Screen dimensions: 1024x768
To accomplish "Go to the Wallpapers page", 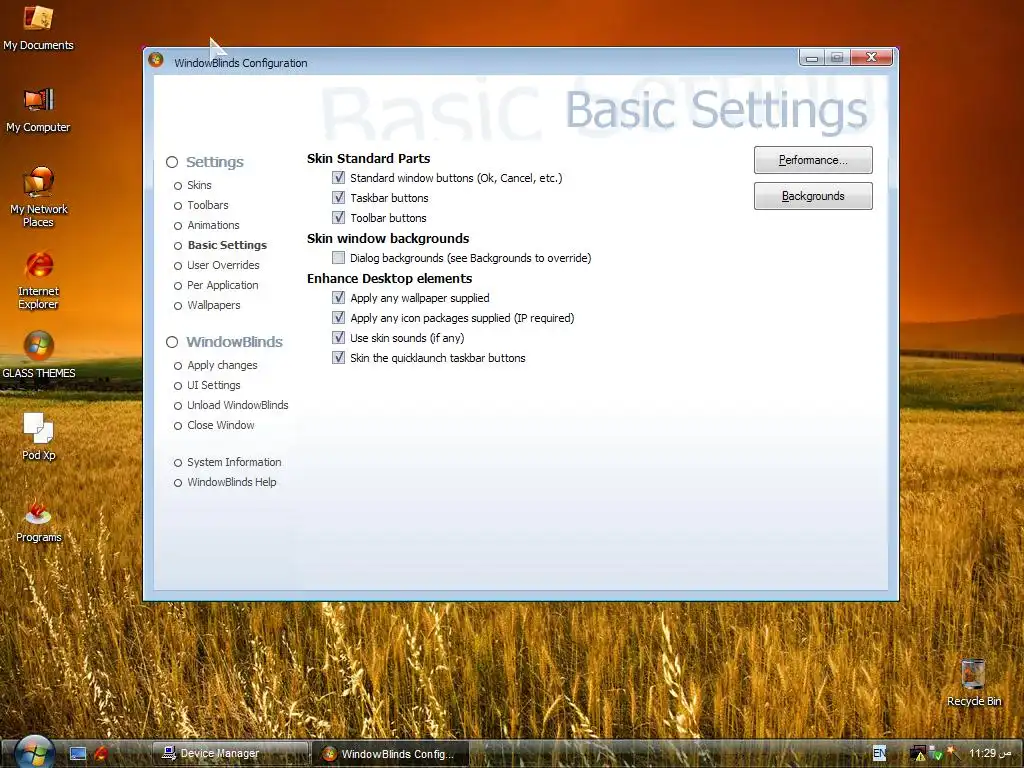I will [x=207, y=305].
